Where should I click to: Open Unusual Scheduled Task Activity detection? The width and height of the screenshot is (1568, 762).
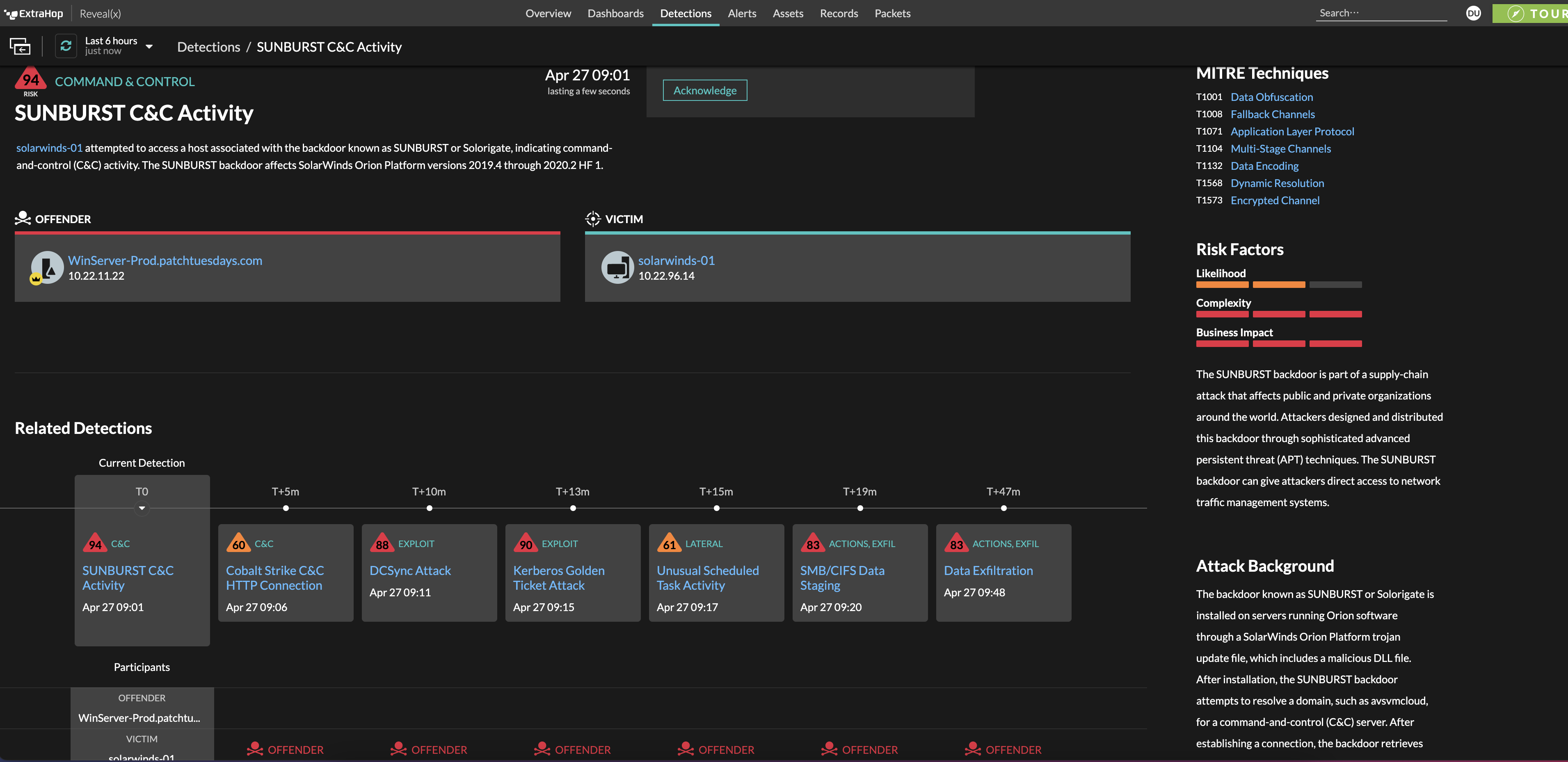tap(708, 577)
